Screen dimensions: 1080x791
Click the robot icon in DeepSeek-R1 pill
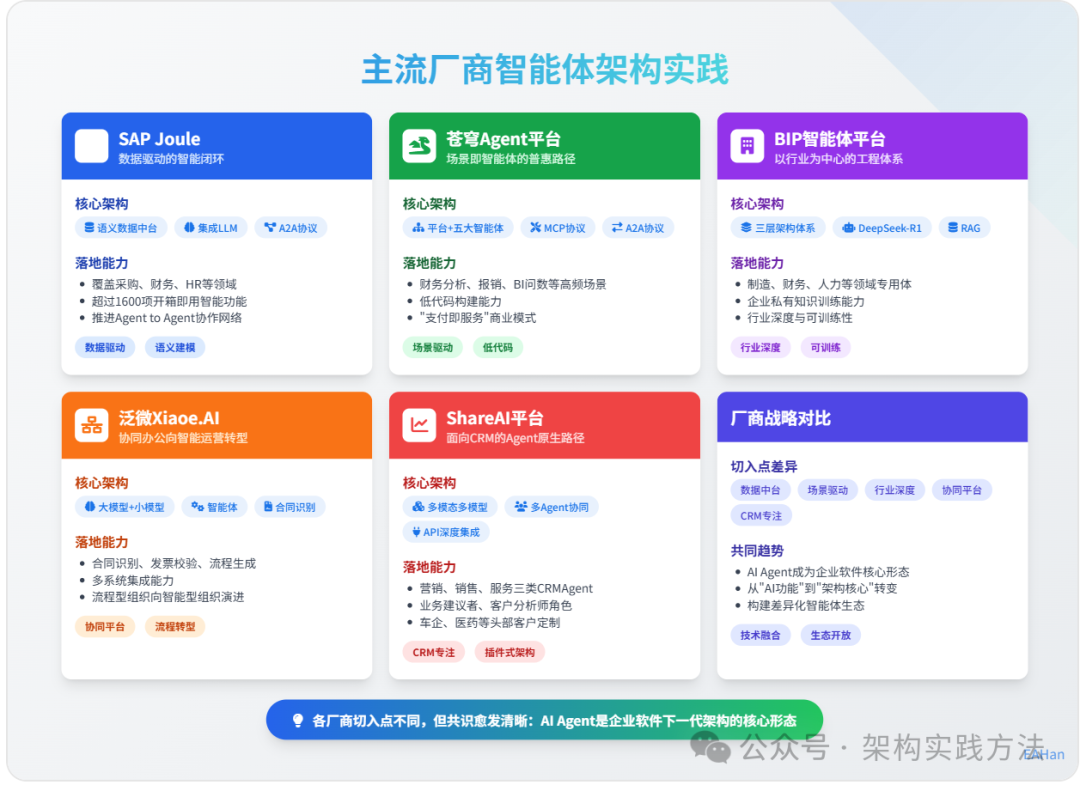pyautogui.click(x=849, y=227)
